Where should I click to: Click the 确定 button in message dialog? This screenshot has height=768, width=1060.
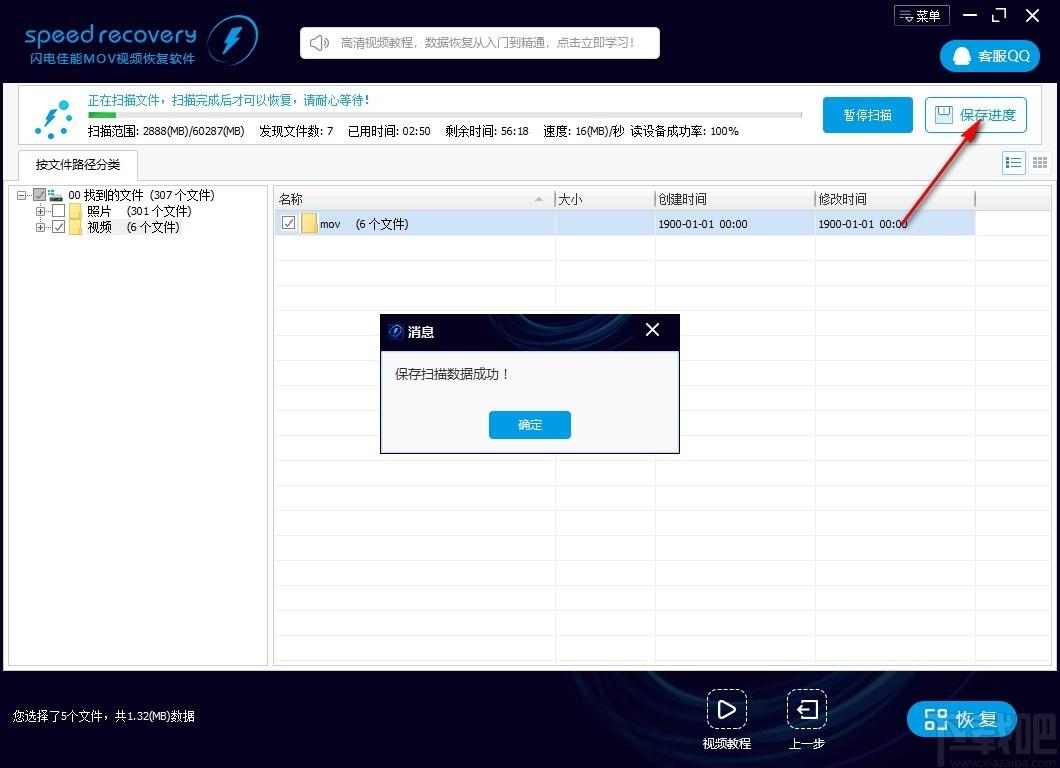(x=529, y=425)
